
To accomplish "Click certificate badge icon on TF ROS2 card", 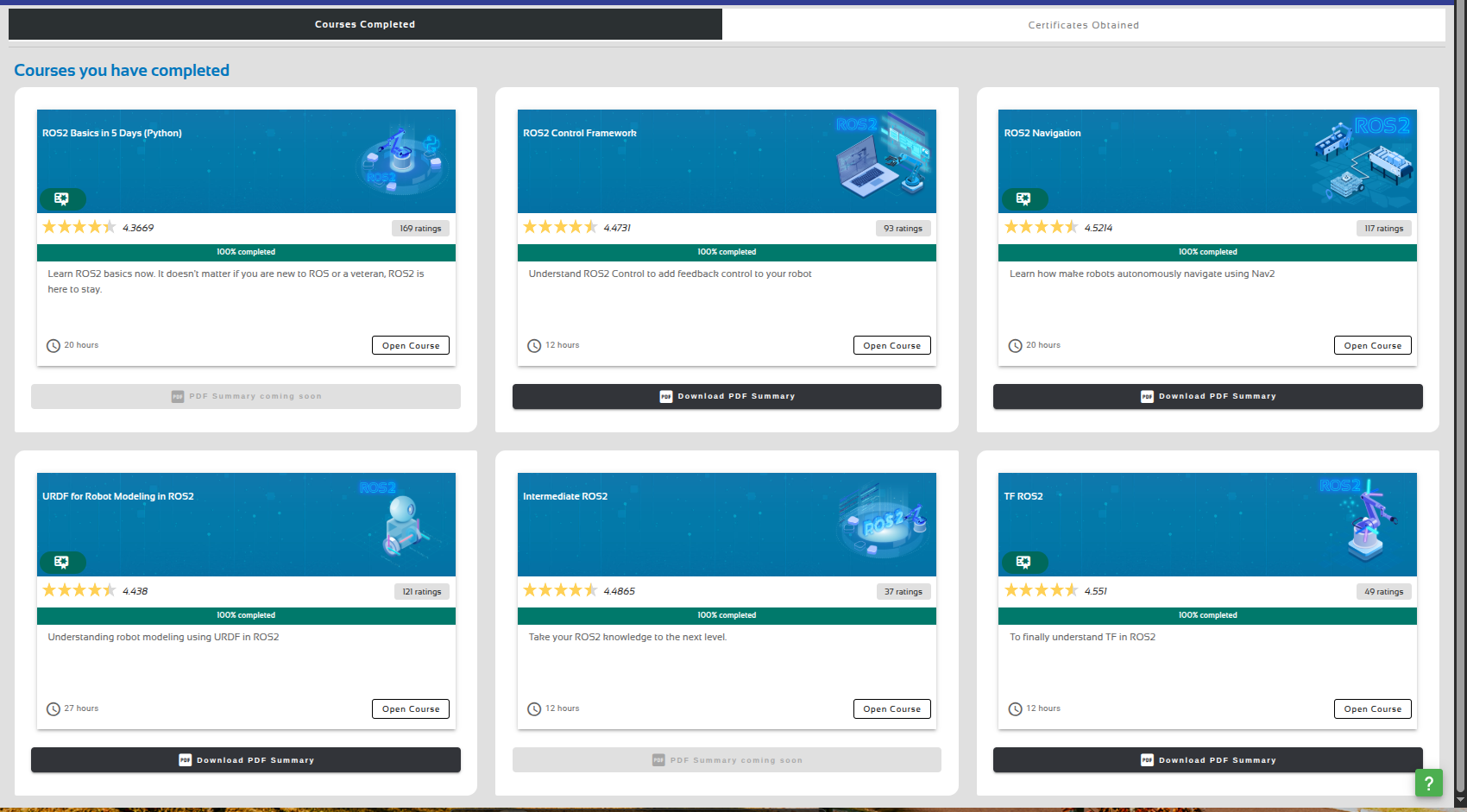I will [x=1023, y=562].
